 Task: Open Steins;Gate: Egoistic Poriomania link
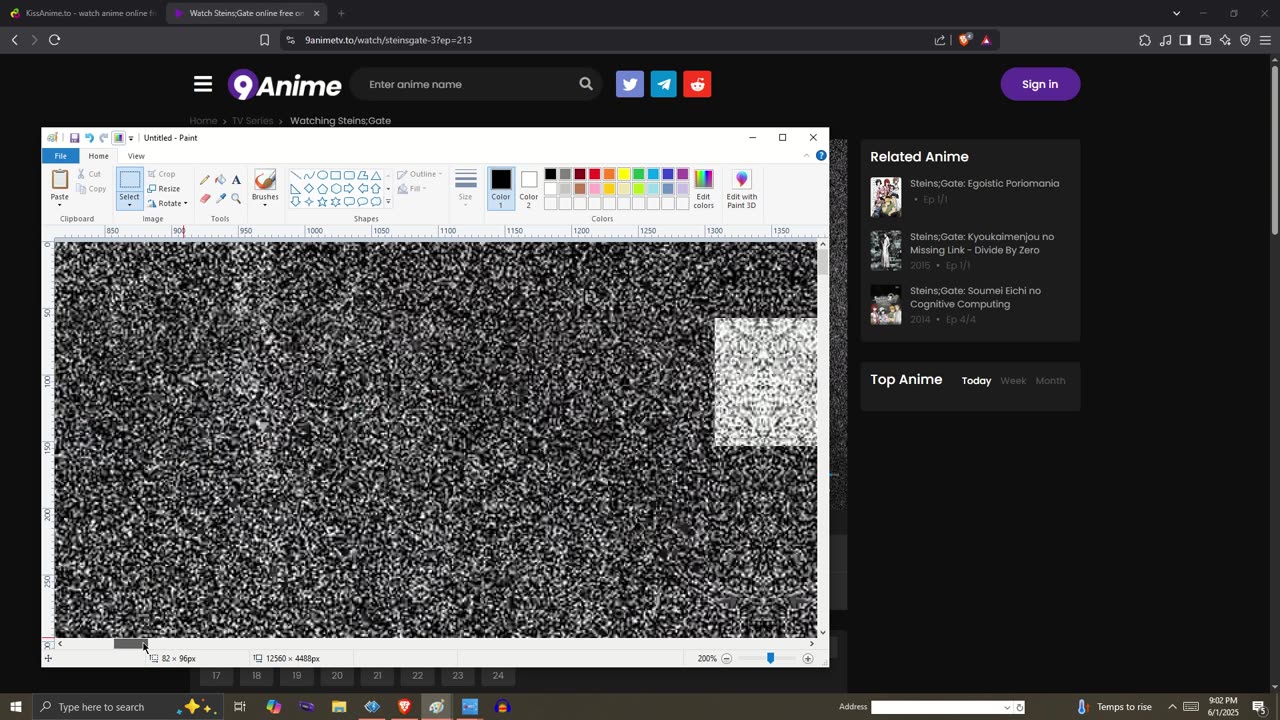[x=984, y=183]
